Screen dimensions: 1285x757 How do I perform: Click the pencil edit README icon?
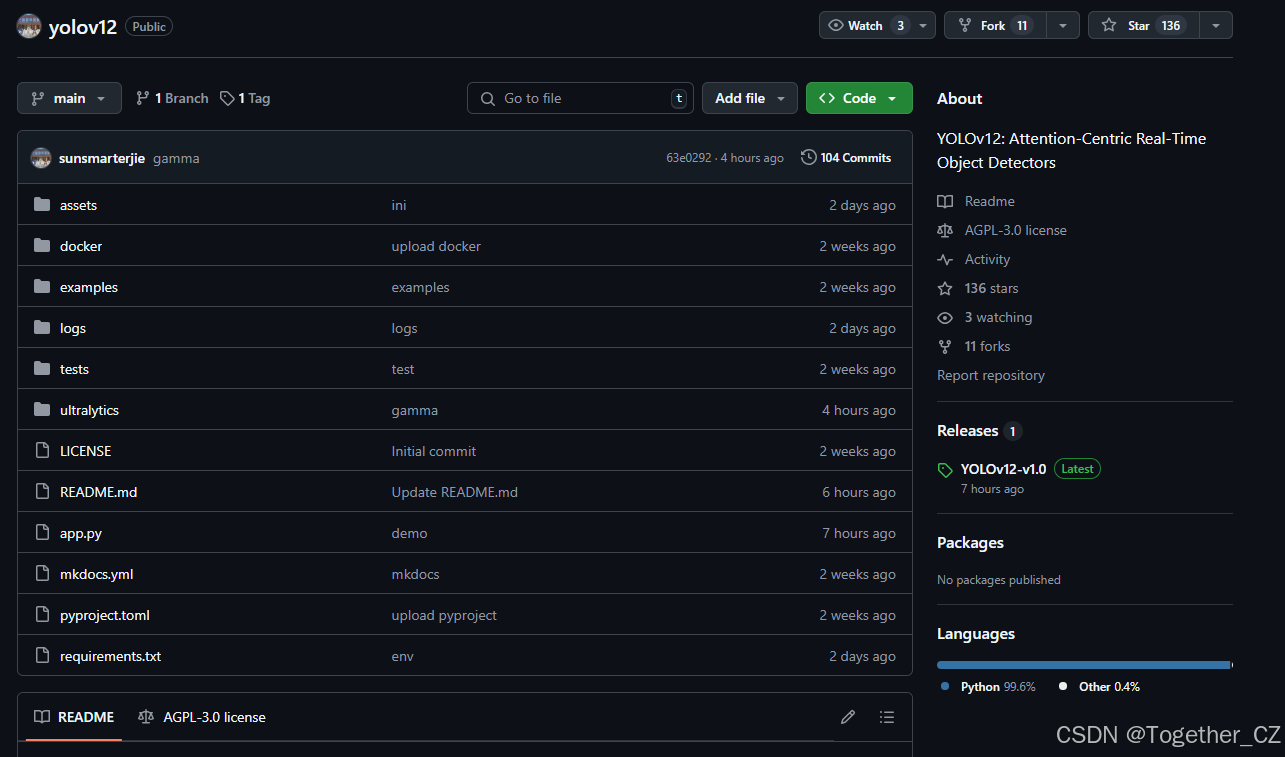[848, 717]
